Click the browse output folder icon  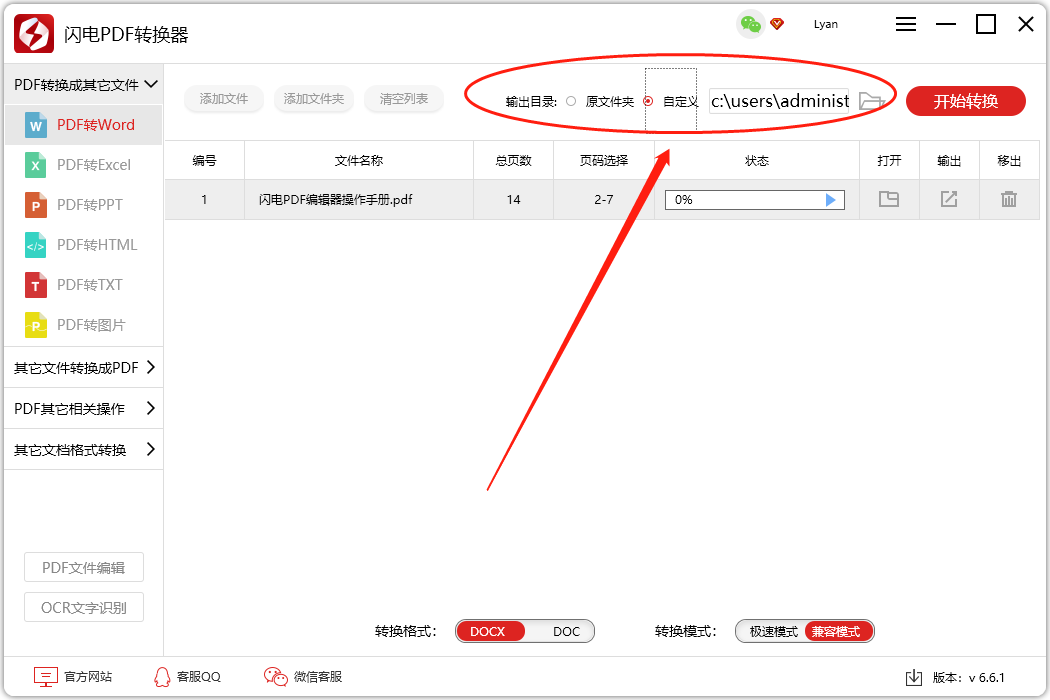pyautogui.click(x=871, y=101)
